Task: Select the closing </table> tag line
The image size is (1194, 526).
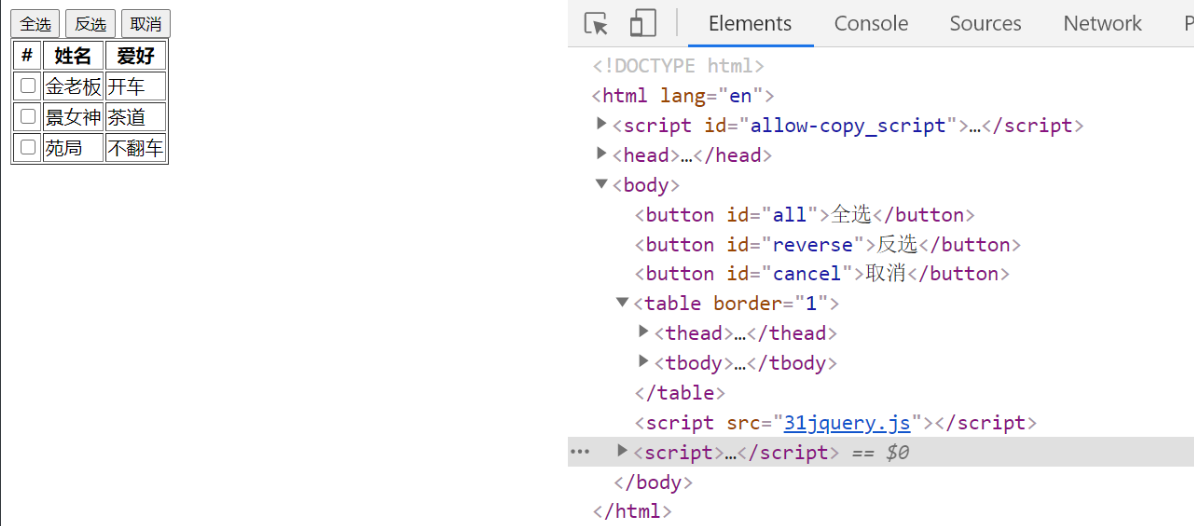Action: (680, 393)
